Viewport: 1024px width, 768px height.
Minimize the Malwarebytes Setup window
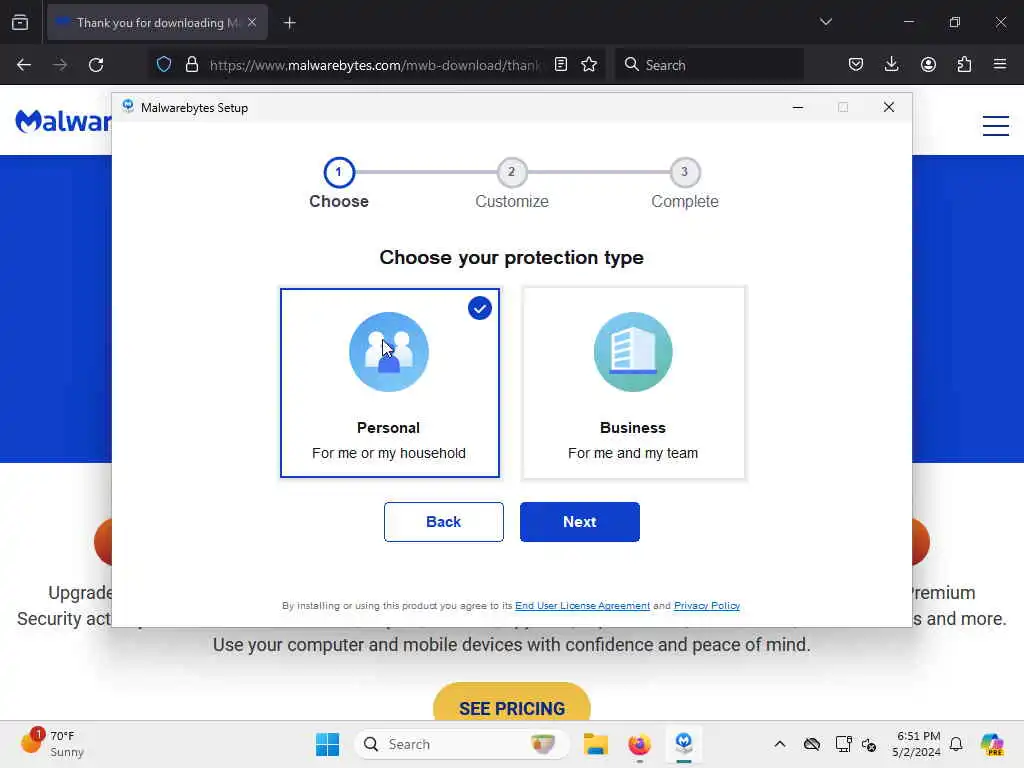(797, 107)
